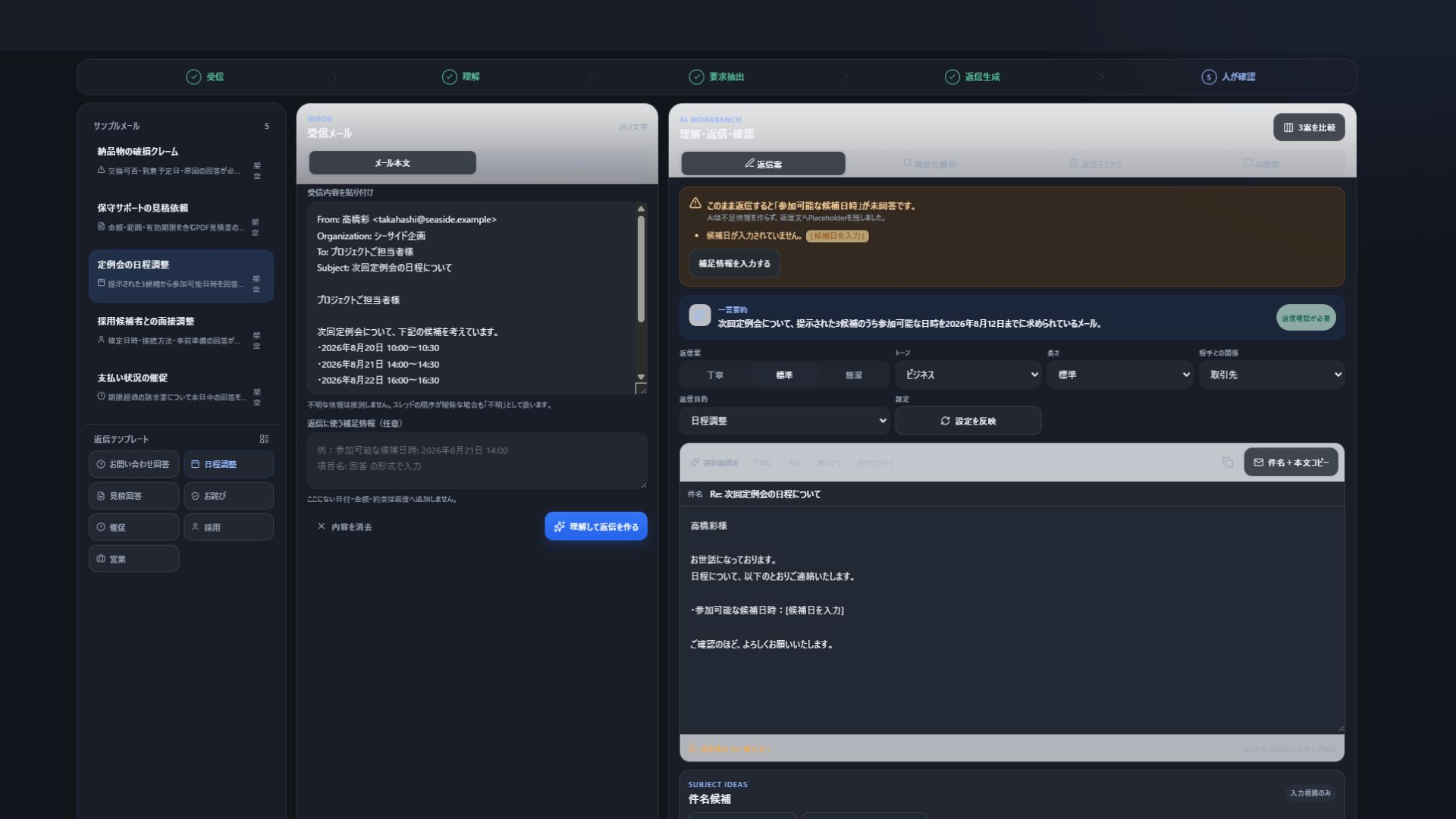Click the checkmark icon of 理解 step
This screenshot has height=819, width=1456.
point(450,77)
